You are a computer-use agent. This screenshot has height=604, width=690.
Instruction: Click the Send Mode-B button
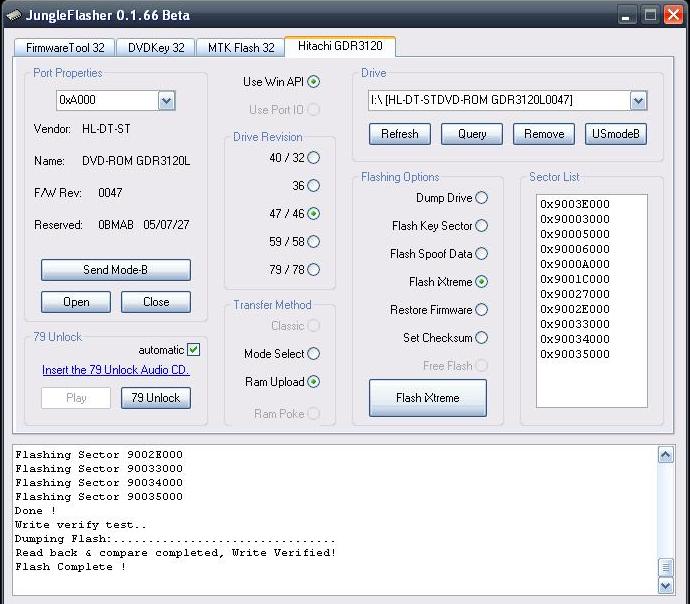116,270
